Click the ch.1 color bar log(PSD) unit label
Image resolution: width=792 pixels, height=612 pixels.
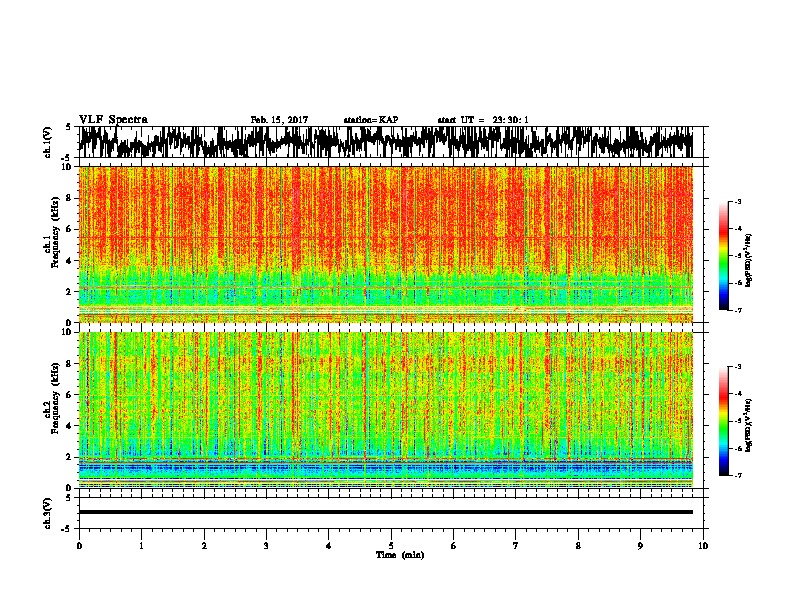tap(749, 260)
